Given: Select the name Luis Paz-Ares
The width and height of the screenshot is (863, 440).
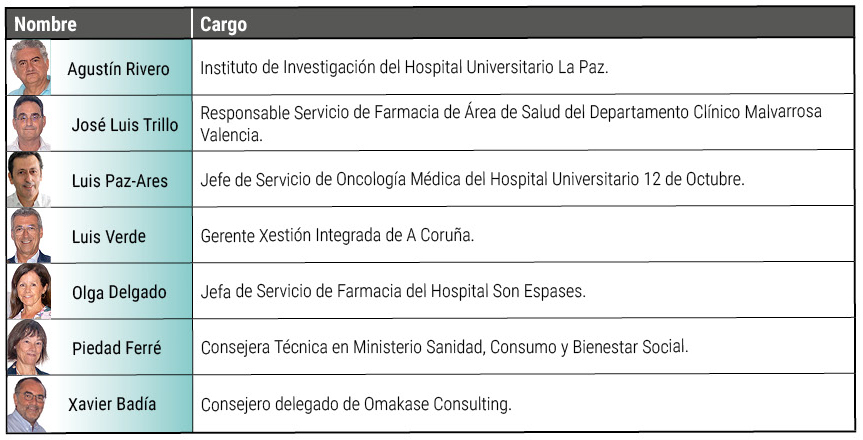Looking at the screenshot, I should (x=120, y=181).
